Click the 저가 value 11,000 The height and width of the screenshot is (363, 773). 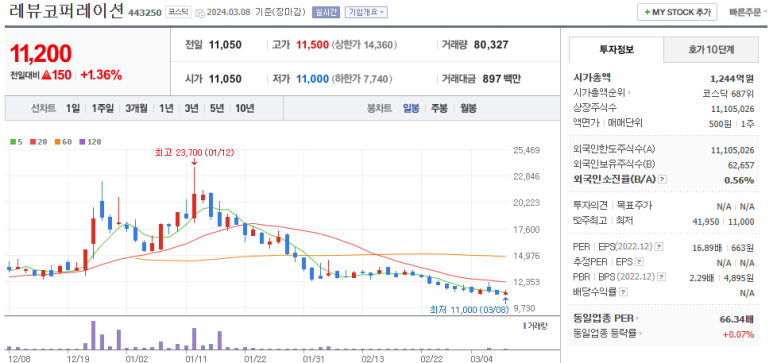pos(312,78)
